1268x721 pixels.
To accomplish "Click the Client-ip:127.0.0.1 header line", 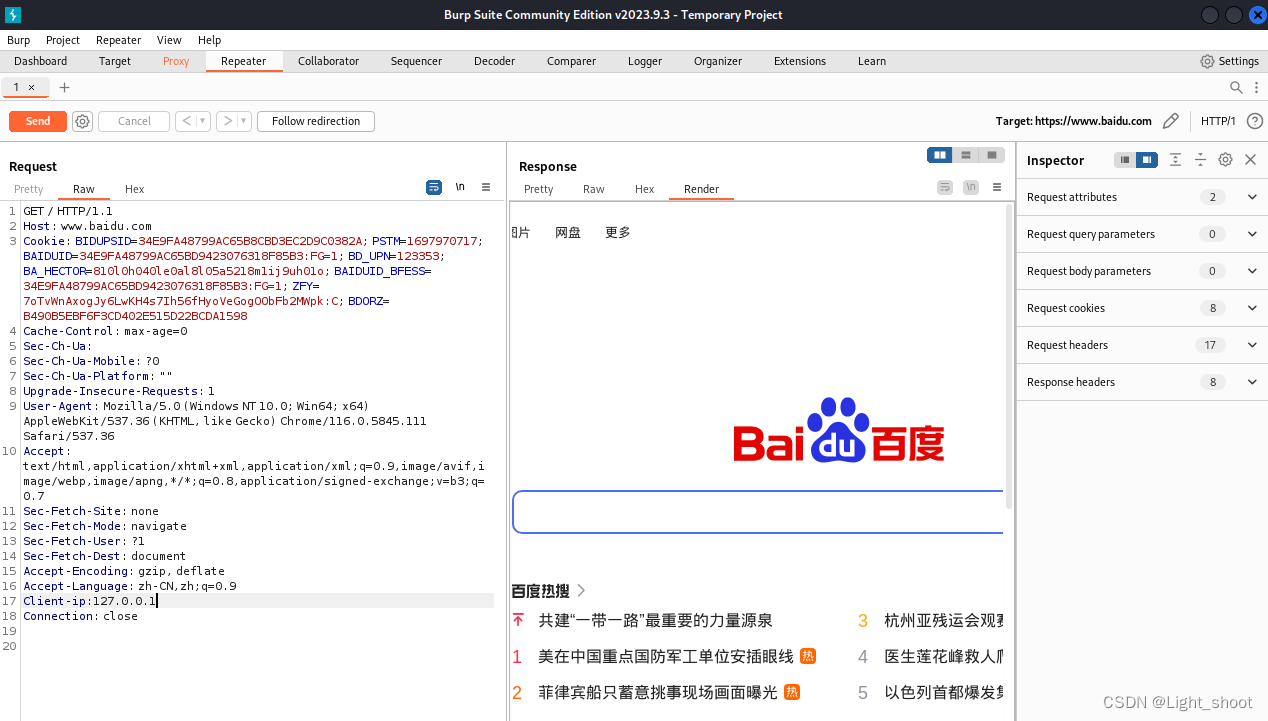I will point(90,601).
